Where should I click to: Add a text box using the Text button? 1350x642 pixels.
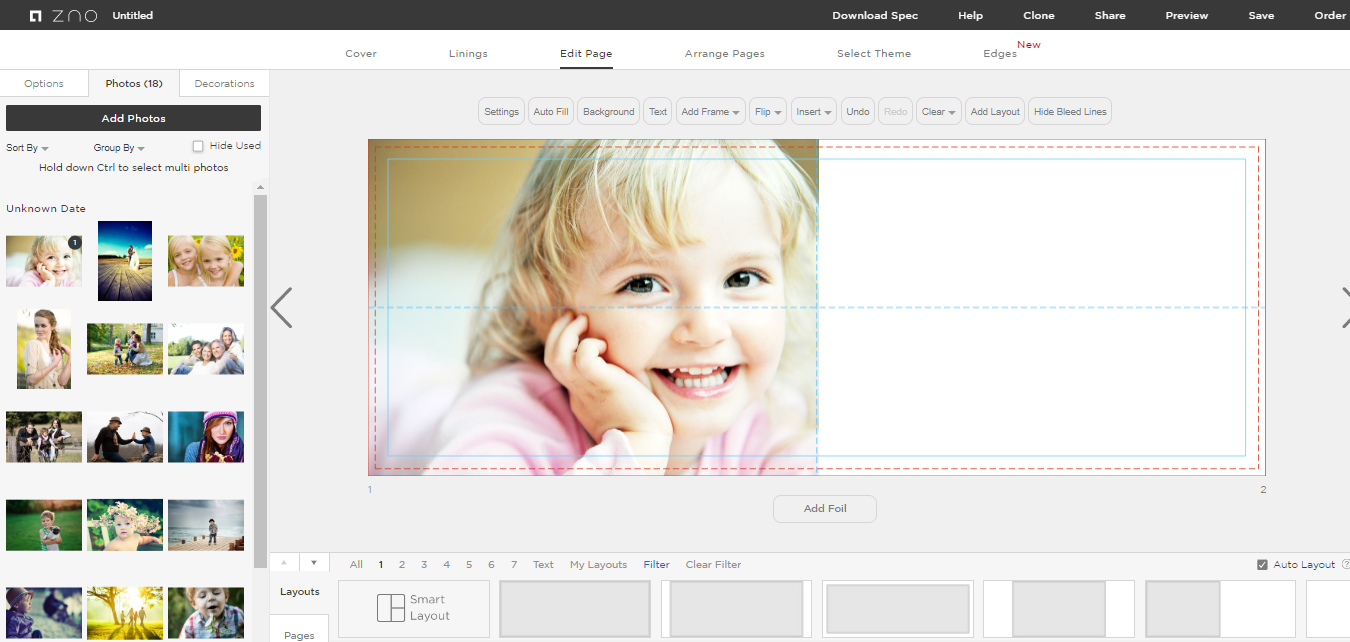pyautogui.click(x=657, y=111)
